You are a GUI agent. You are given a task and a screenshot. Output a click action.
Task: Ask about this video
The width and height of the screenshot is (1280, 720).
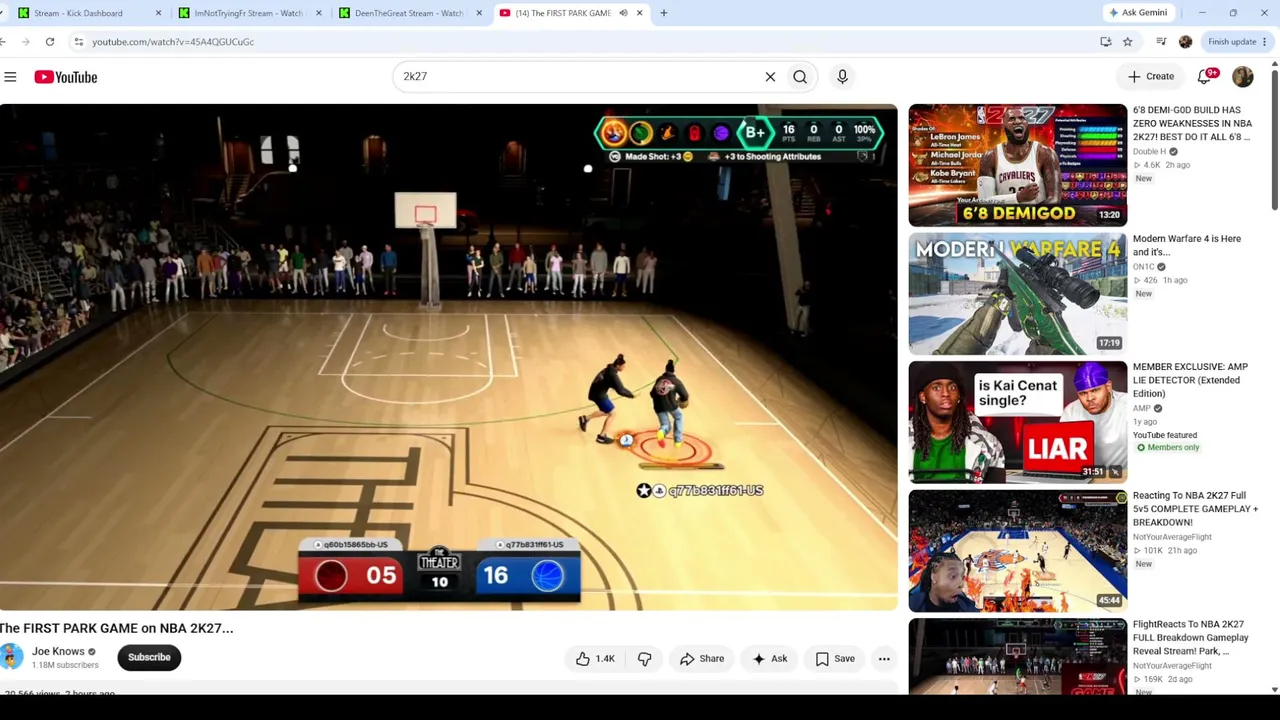(x=770, y=658)
